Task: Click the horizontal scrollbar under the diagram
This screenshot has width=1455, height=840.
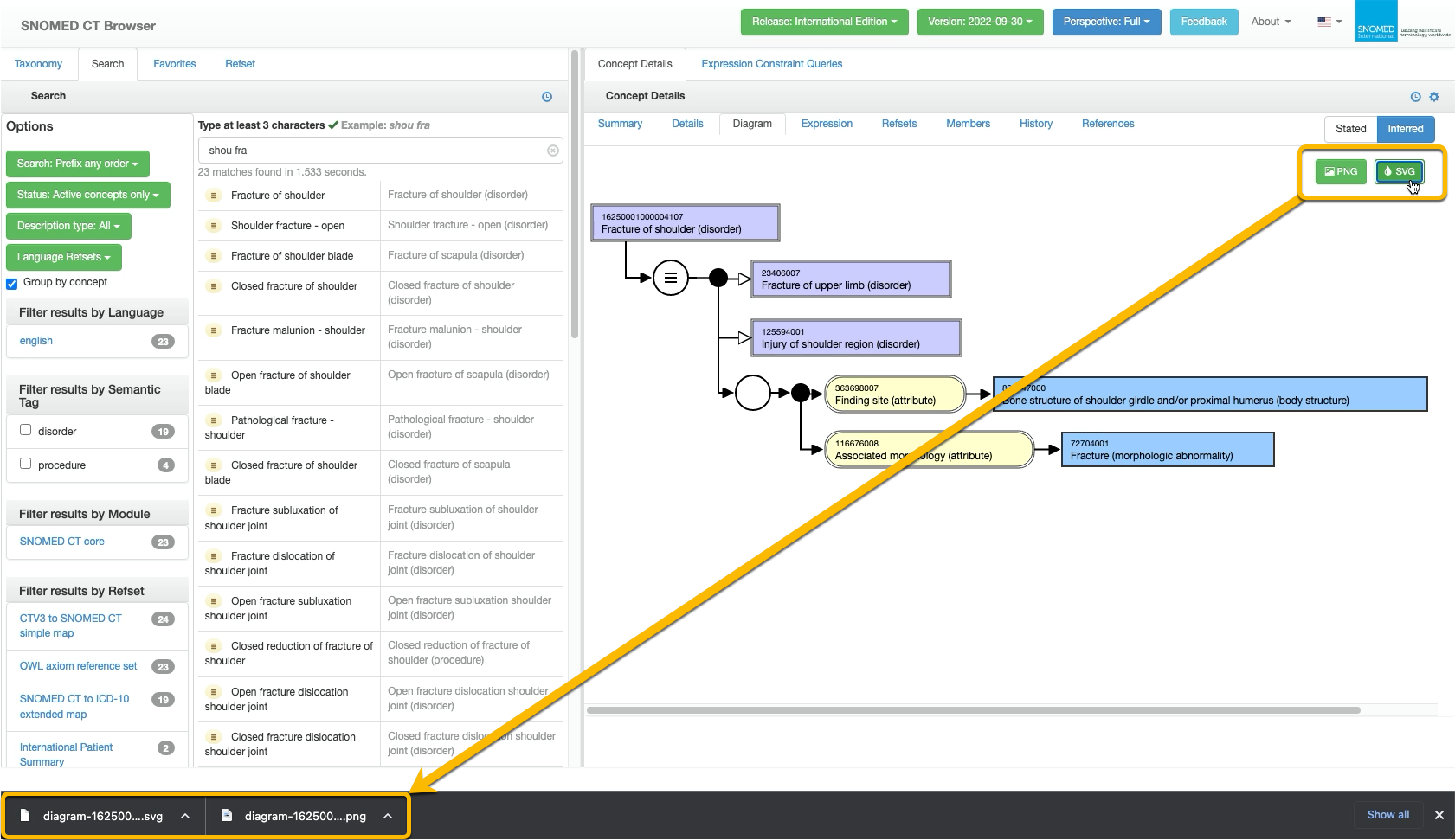Action: (x=974, y=710)
